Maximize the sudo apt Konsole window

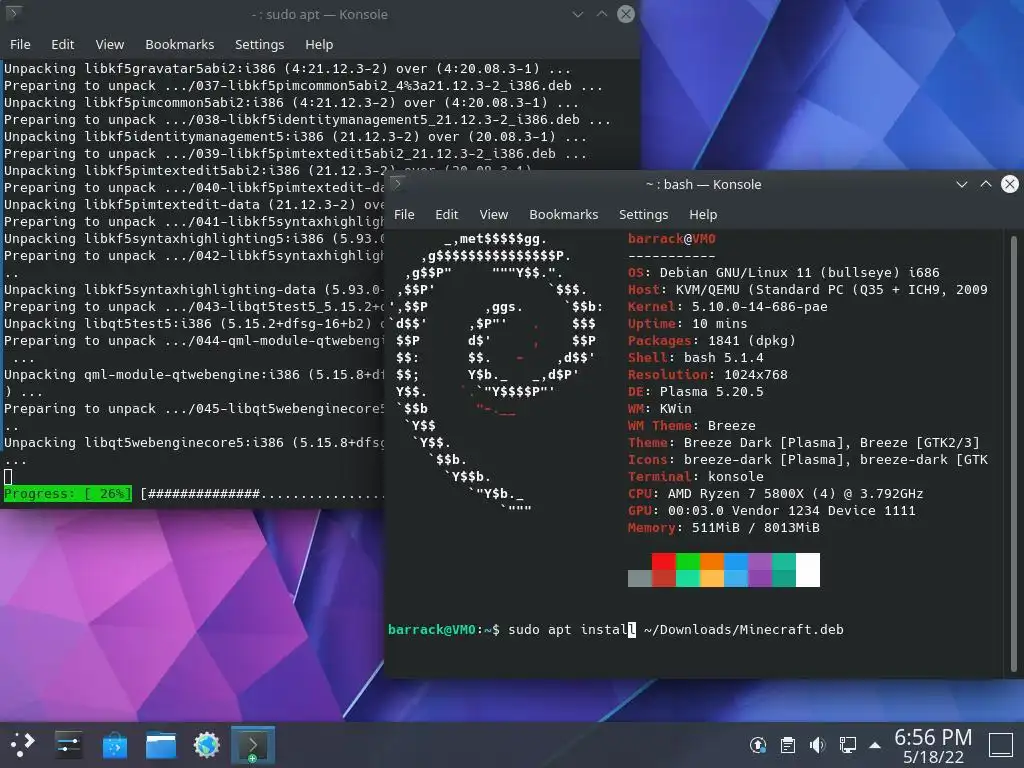pos(601,14)
